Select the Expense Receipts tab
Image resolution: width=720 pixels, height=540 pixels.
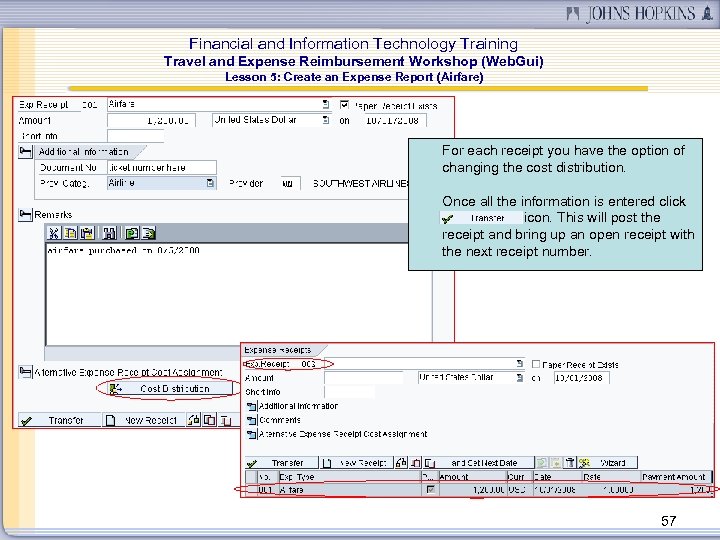pyautogui.click(x=282, y=350)
